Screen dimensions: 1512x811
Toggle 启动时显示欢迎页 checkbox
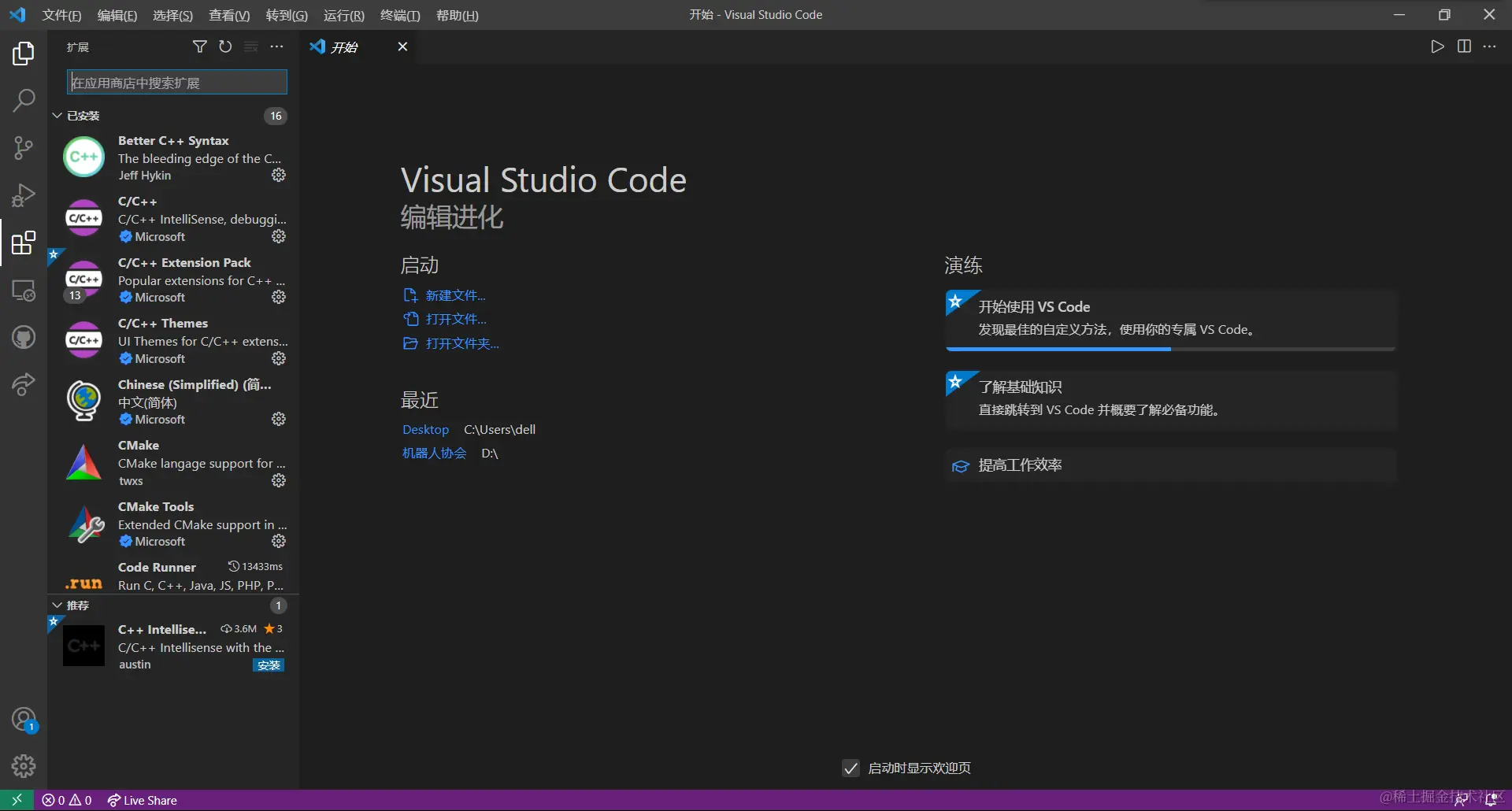[x=850, y=768]
